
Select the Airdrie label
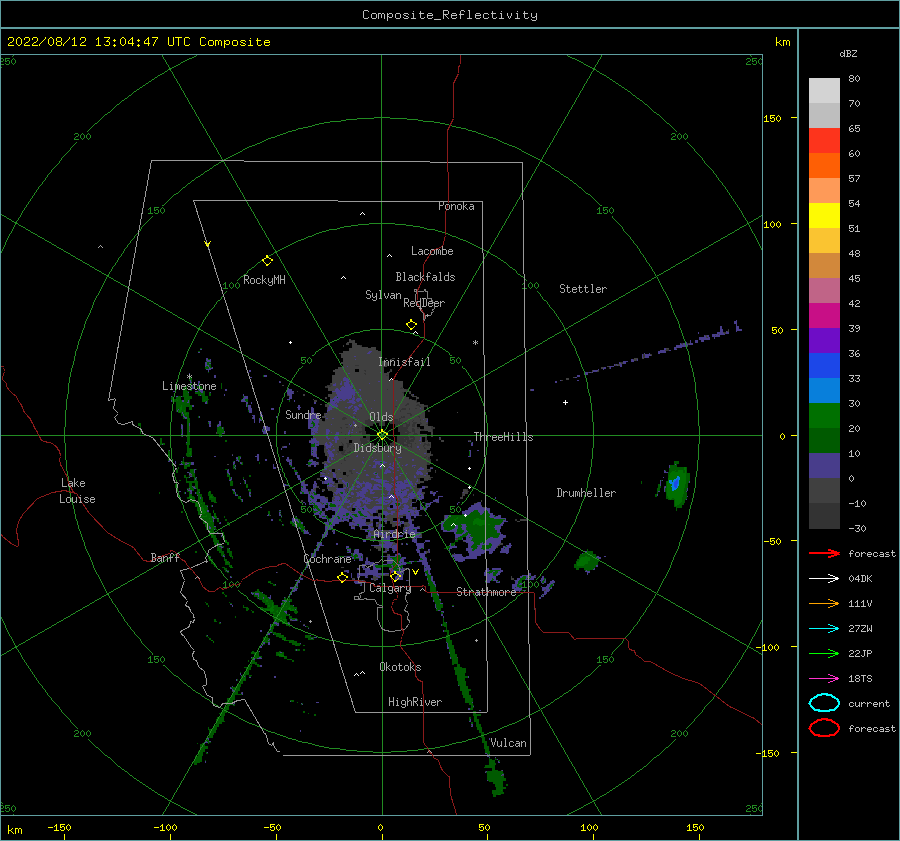(394, 534)
